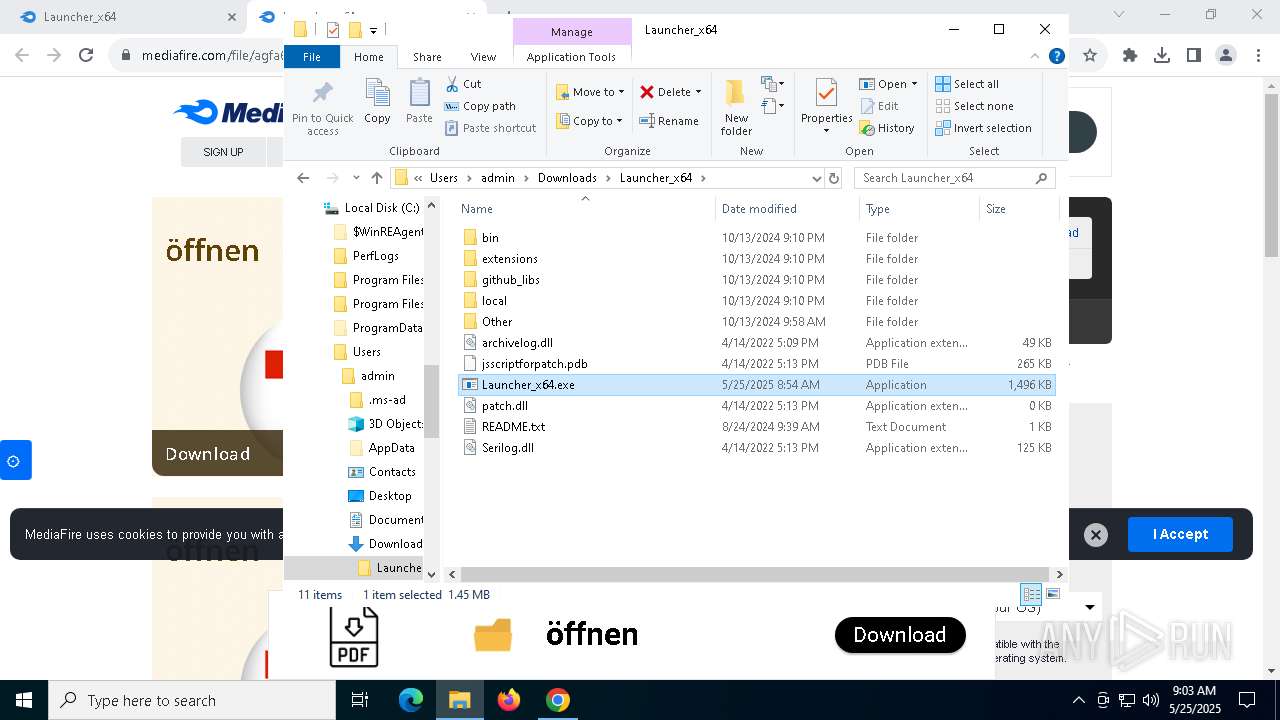
Task: Click the black Download button
Action: [x=900, y=635]
